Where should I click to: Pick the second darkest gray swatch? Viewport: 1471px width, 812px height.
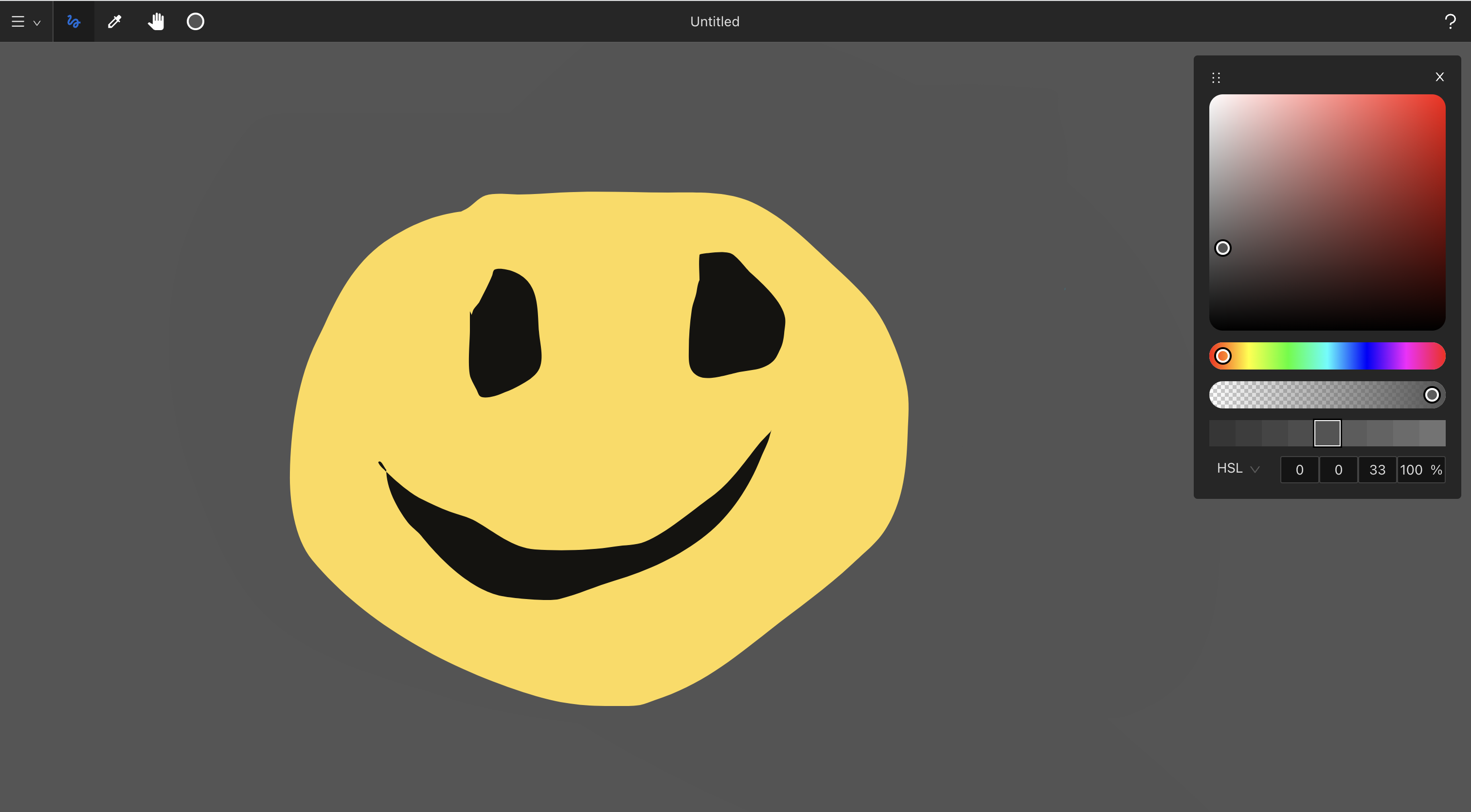point(1248,433)
